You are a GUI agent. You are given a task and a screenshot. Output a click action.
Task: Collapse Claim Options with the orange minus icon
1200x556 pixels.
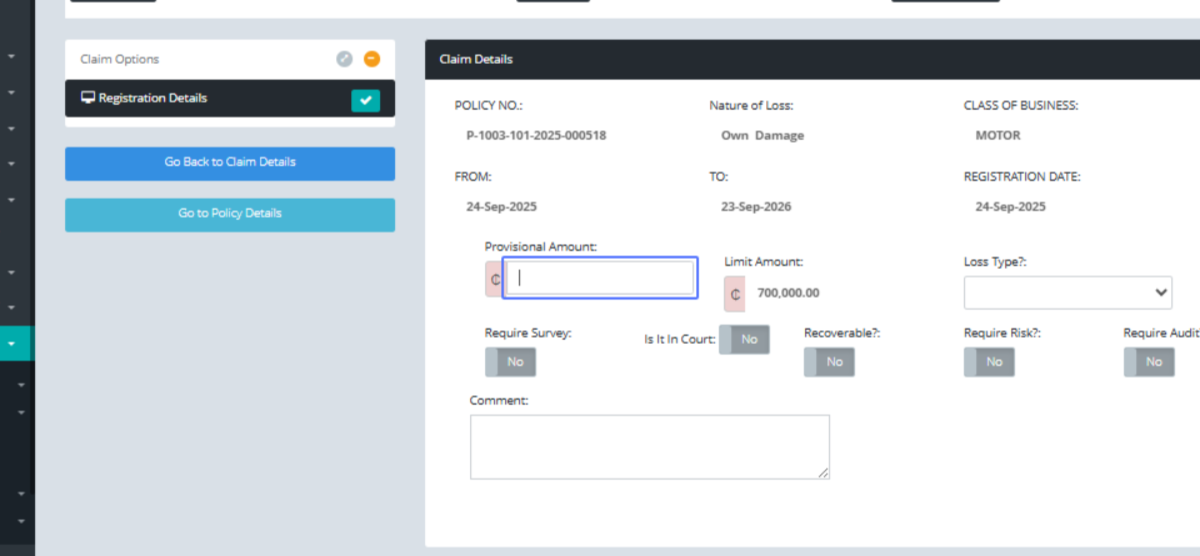(372, 59)
